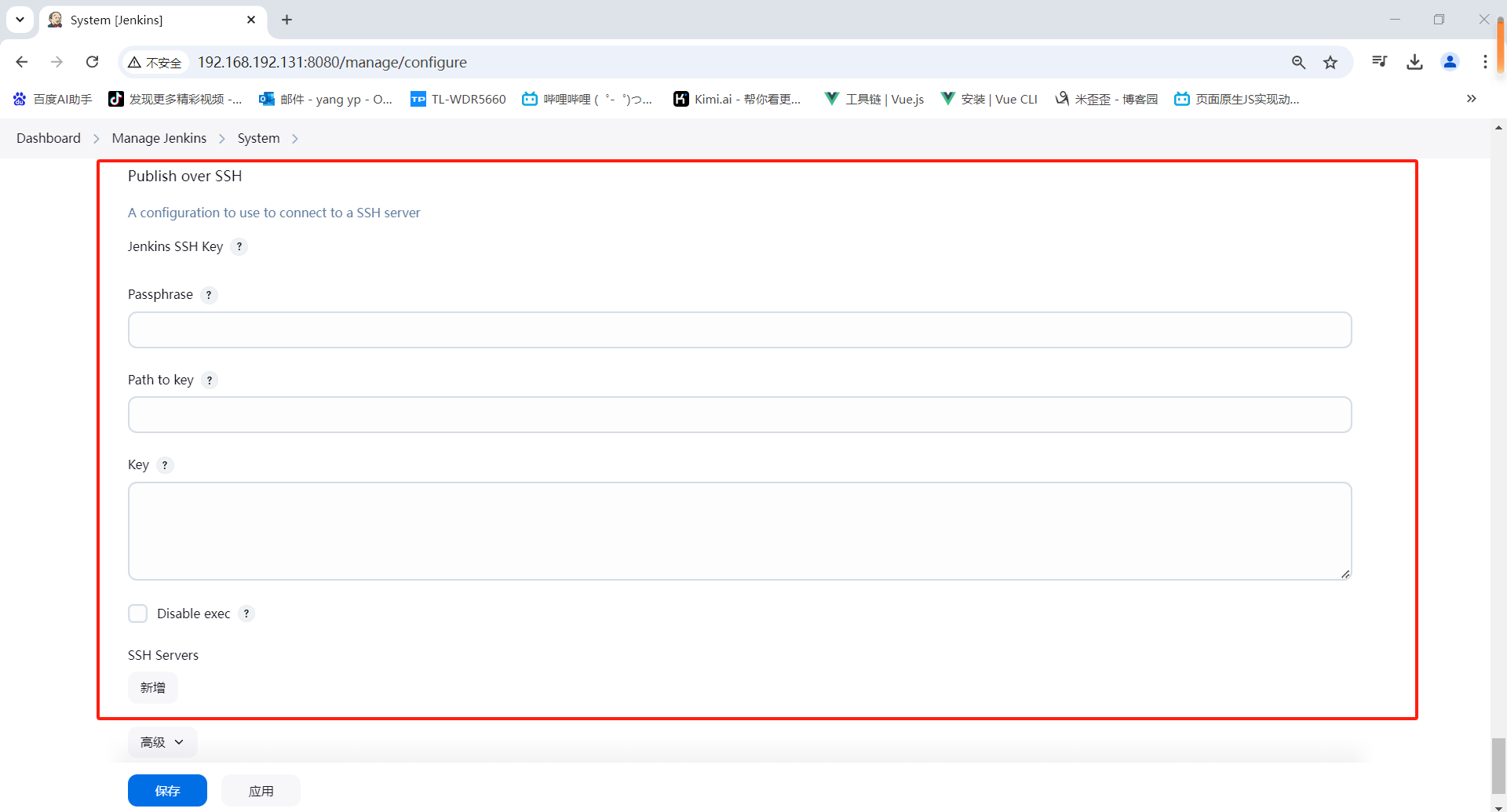Open the page zoom magnifier icon
This screenshot has height=812, width=1507.
(x=1299, y=62)
